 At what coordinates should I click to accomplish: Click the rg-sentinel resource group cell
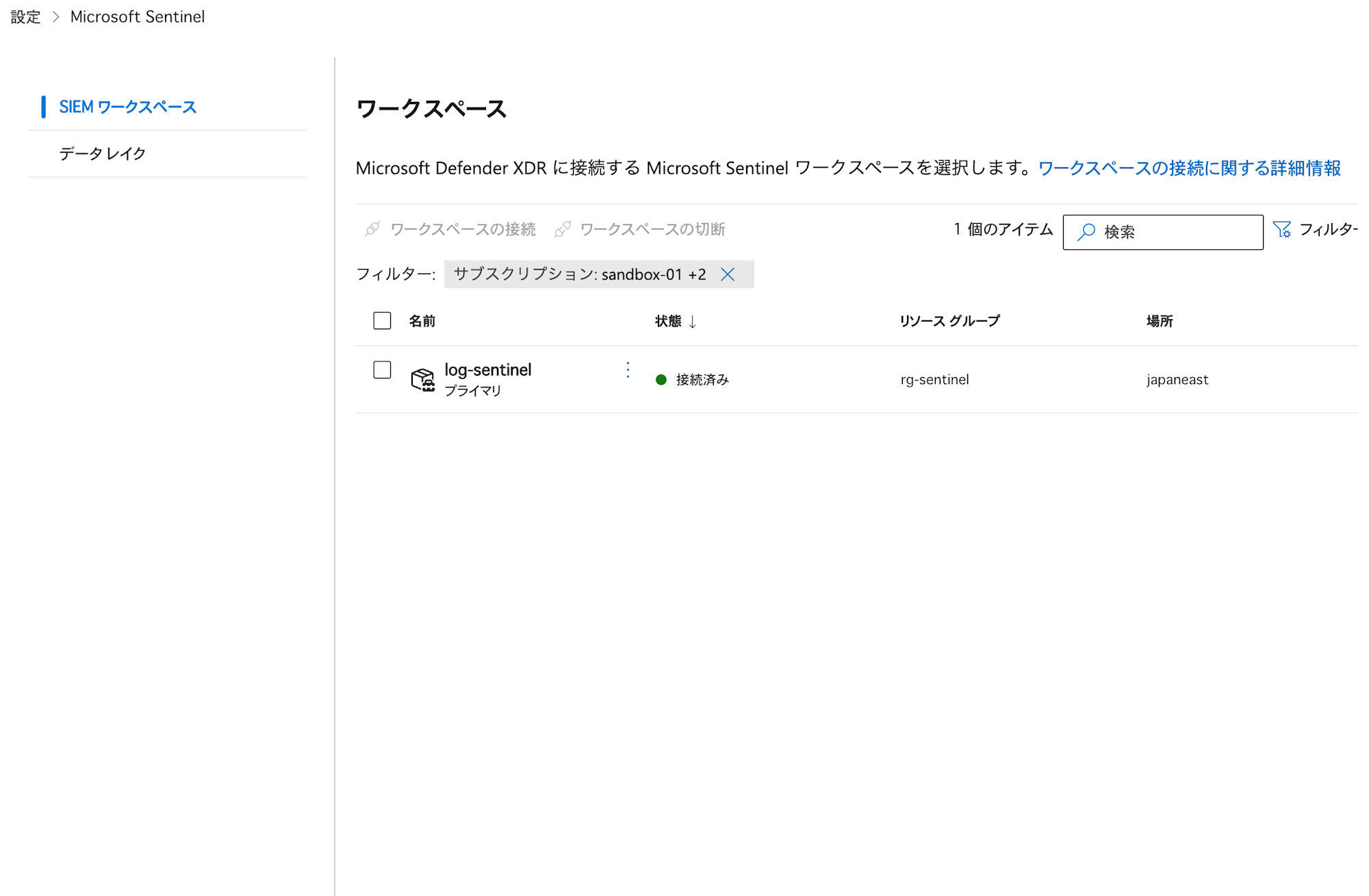(934, 380)
